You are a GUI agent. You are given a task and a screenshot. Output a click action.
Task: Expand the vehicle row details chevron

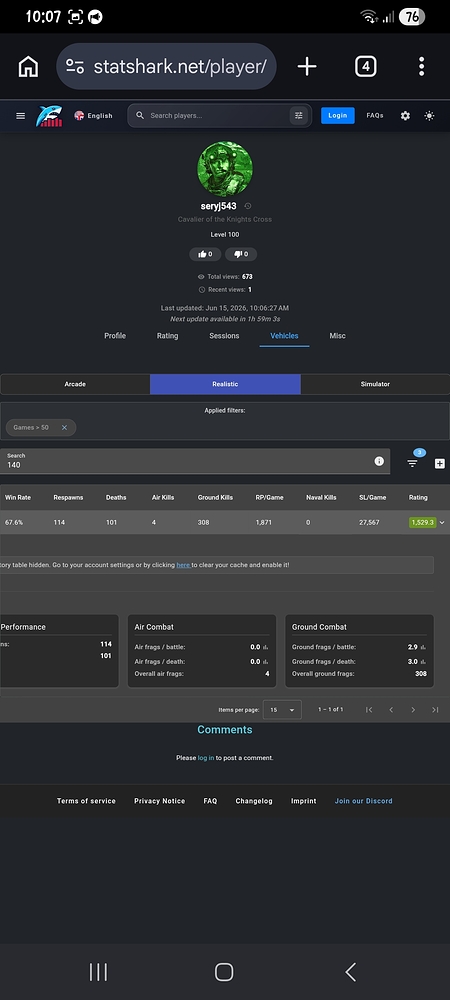click(442, 522)
